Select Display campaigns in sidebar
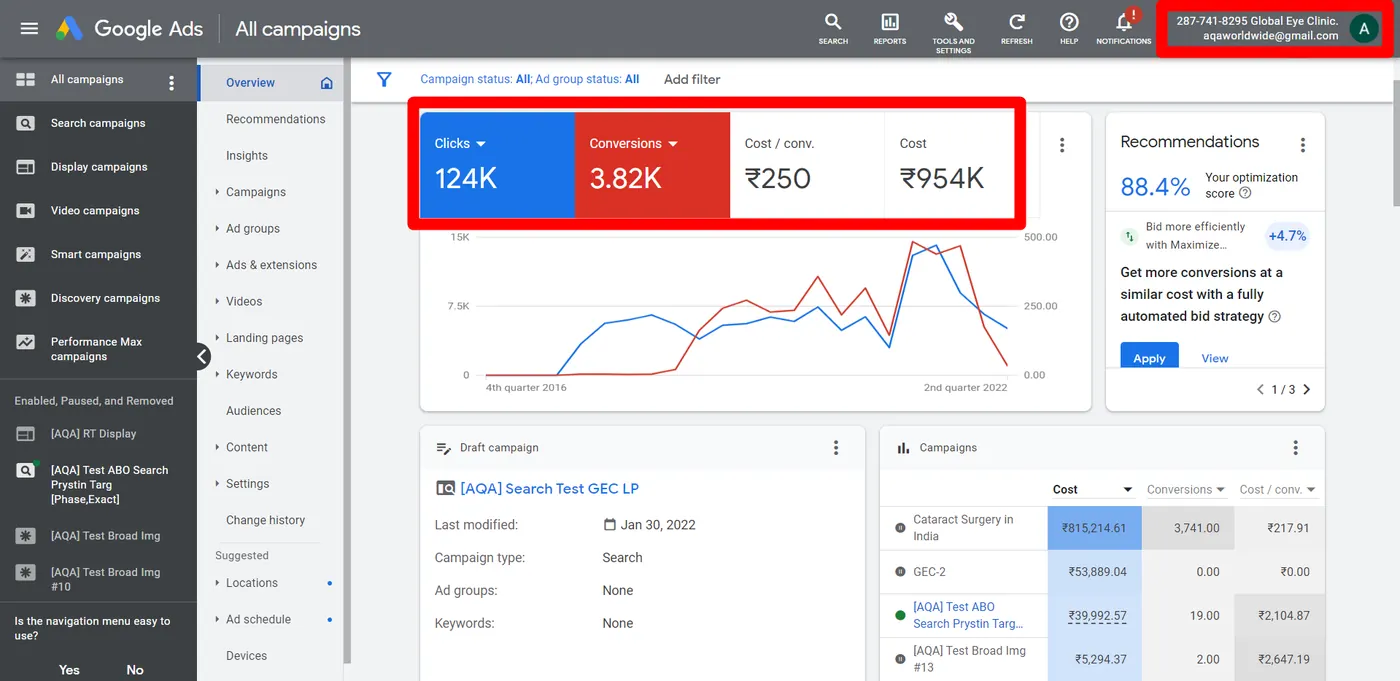 [x=98, y=167]
